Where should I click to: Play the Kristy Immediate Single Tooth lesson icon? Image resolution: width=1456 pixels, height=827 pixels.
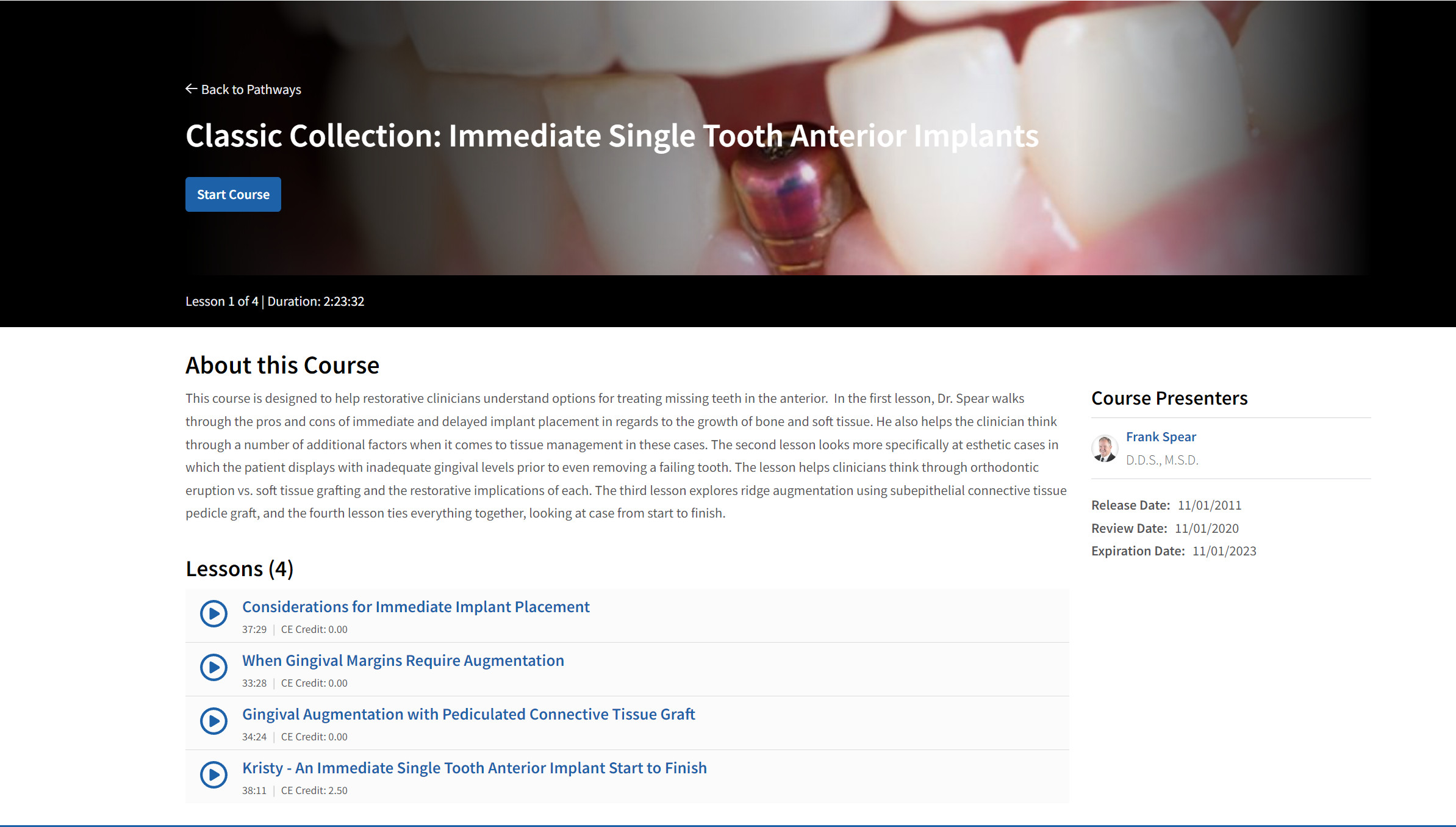tap(214, 775)
